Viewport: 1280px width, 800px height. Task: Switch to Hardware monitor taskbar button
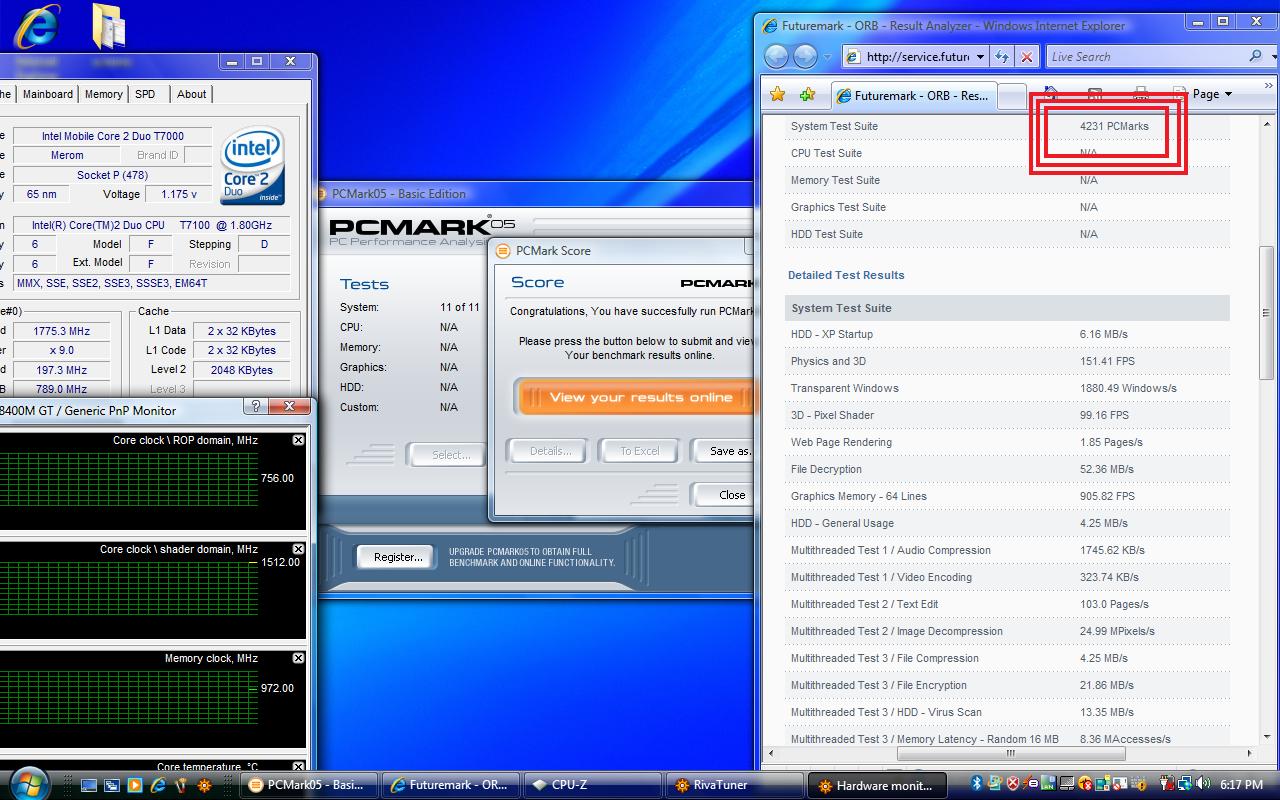[x=877, y=785]
